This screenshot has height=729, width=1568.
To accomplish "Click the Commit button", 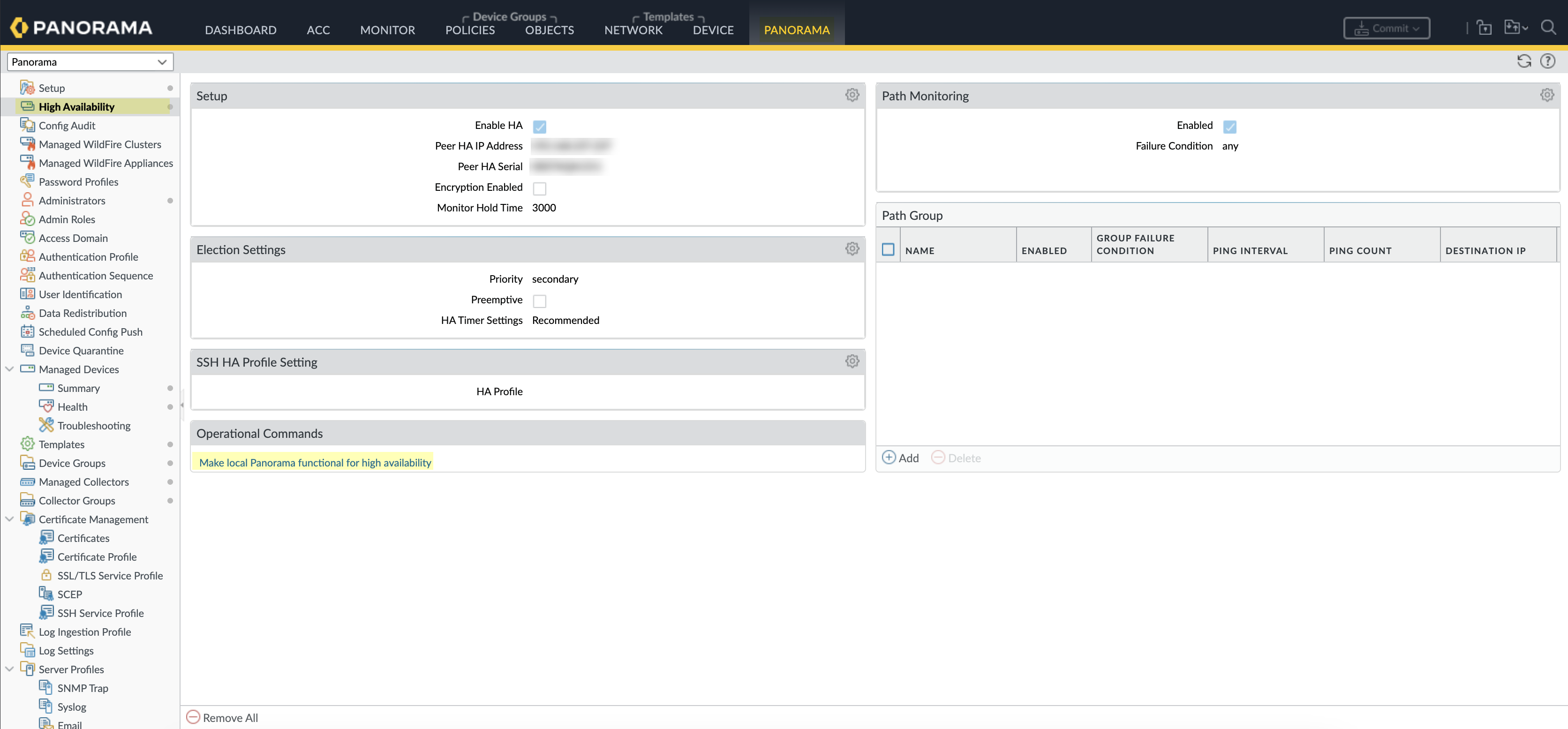I will [x=1386, y=28].
